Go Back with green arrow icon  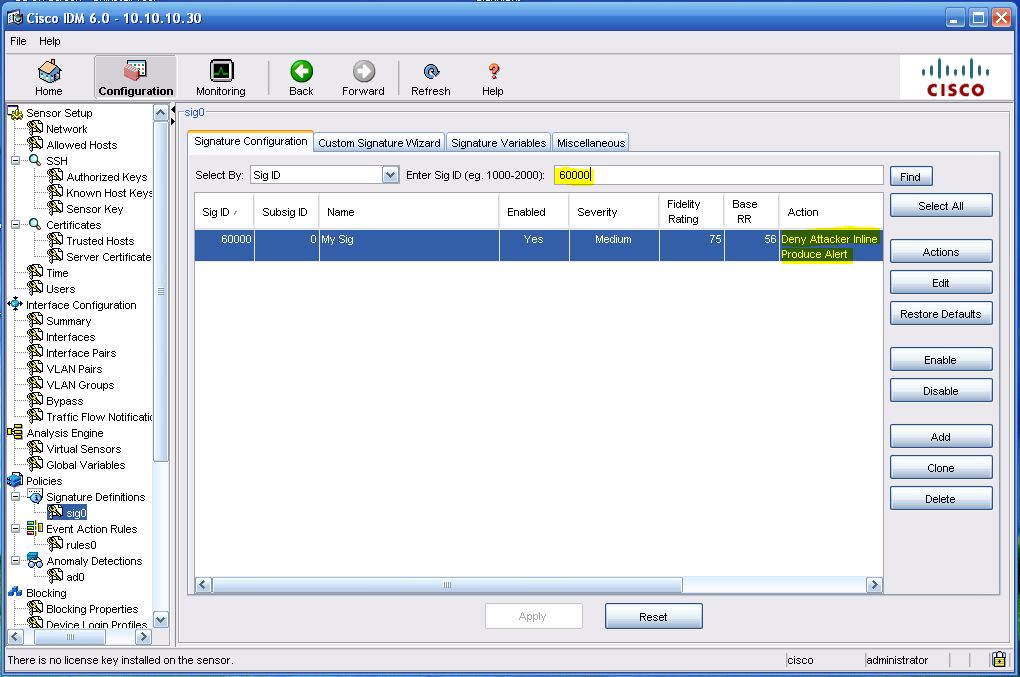pyautogui.click(x=301, y=71)
